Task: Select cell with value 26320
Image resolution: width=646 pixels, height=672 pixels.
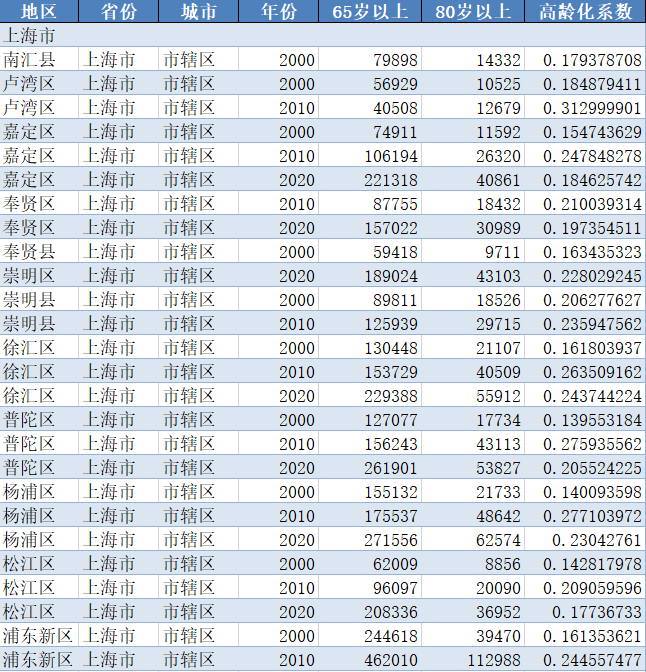Action: pyautogui.click(x=473, y=155)
